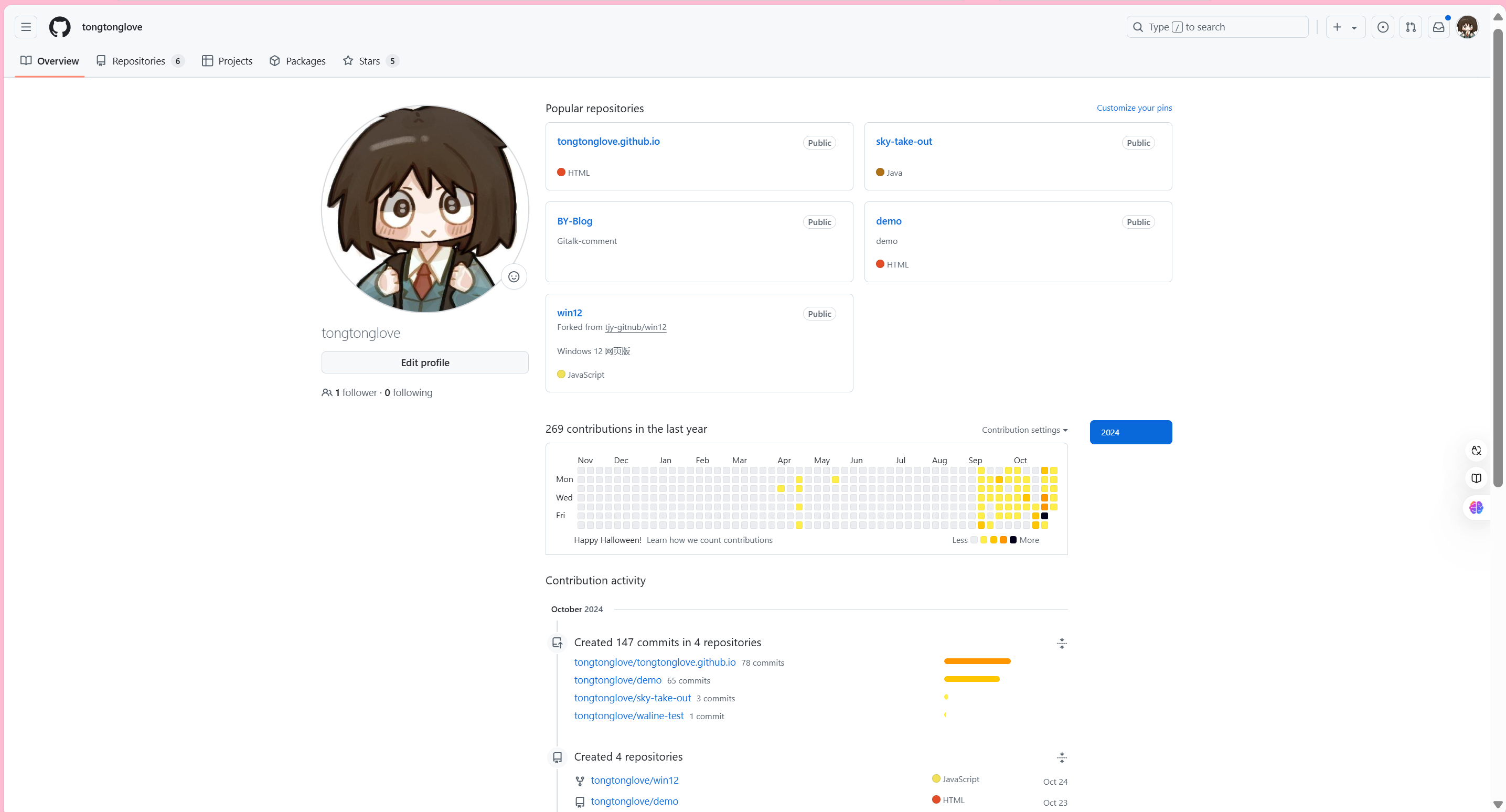Click tongtonglove username in the header
1506x812 pixels.
(x=112, y=27)
